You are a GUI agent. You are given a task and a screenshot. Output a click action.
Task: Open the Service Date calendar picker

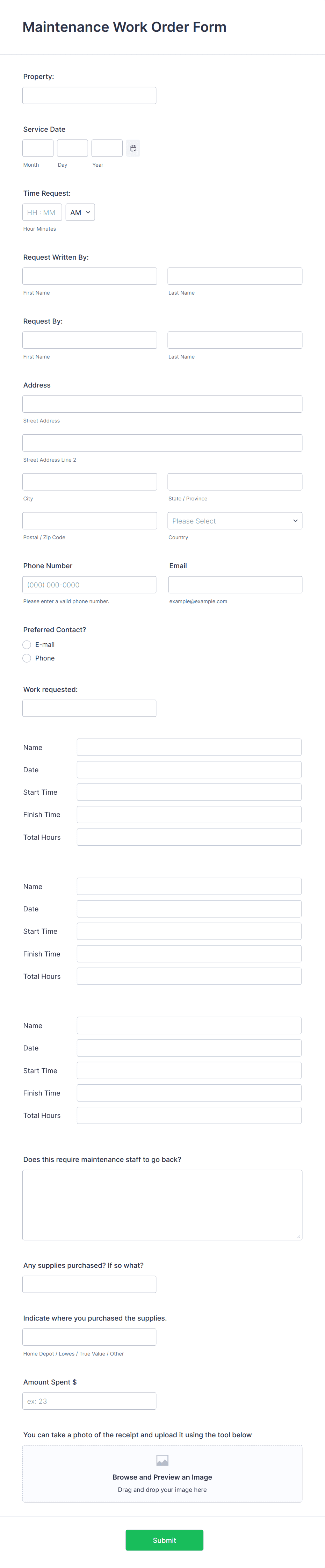133,148
